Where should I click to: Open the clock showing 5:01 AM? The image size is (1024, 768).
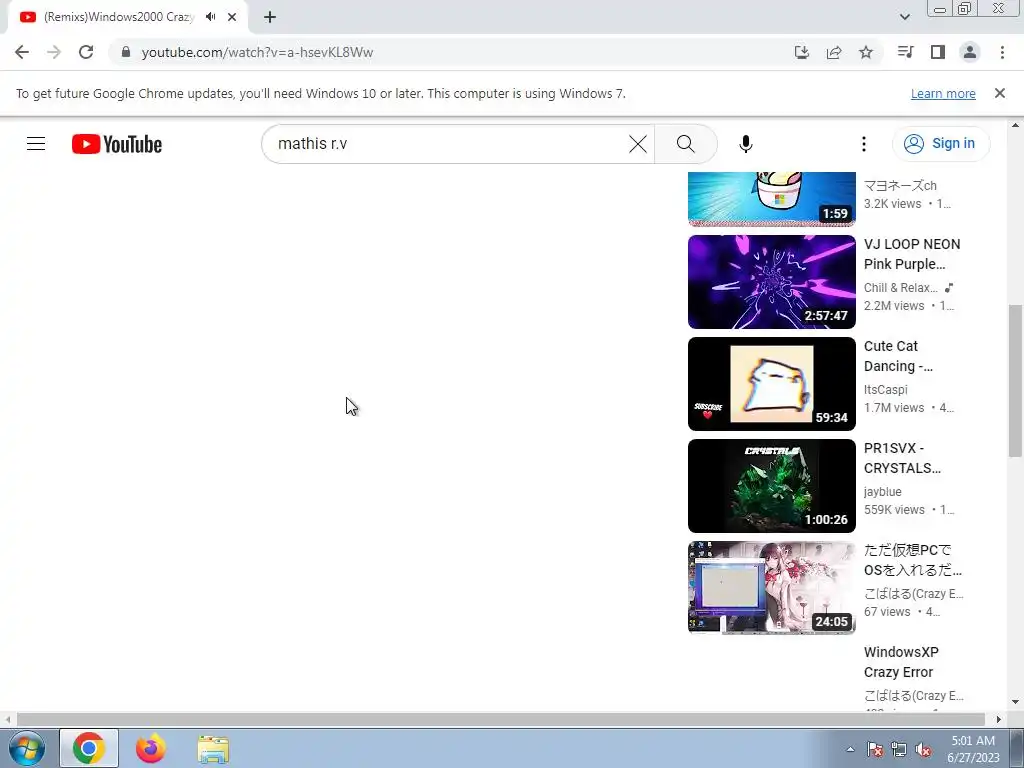pyautogui.click(x=973, y=749)
